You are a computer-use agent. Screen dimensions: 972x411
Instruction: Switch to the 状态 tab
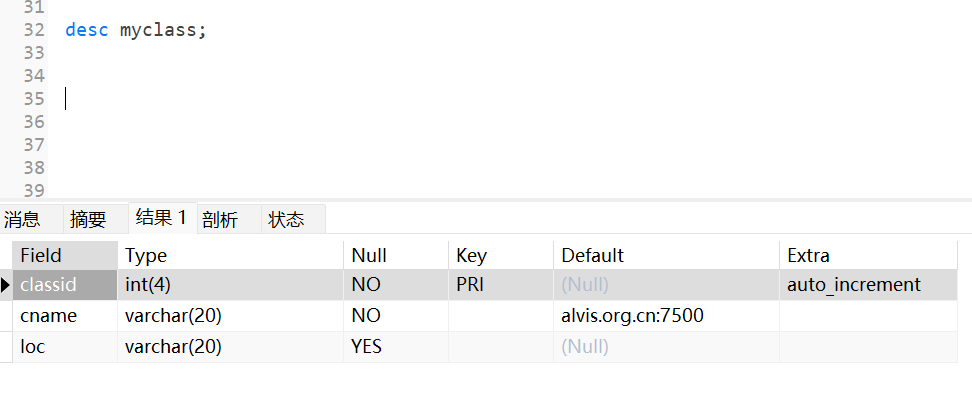(x=286, y=220)
